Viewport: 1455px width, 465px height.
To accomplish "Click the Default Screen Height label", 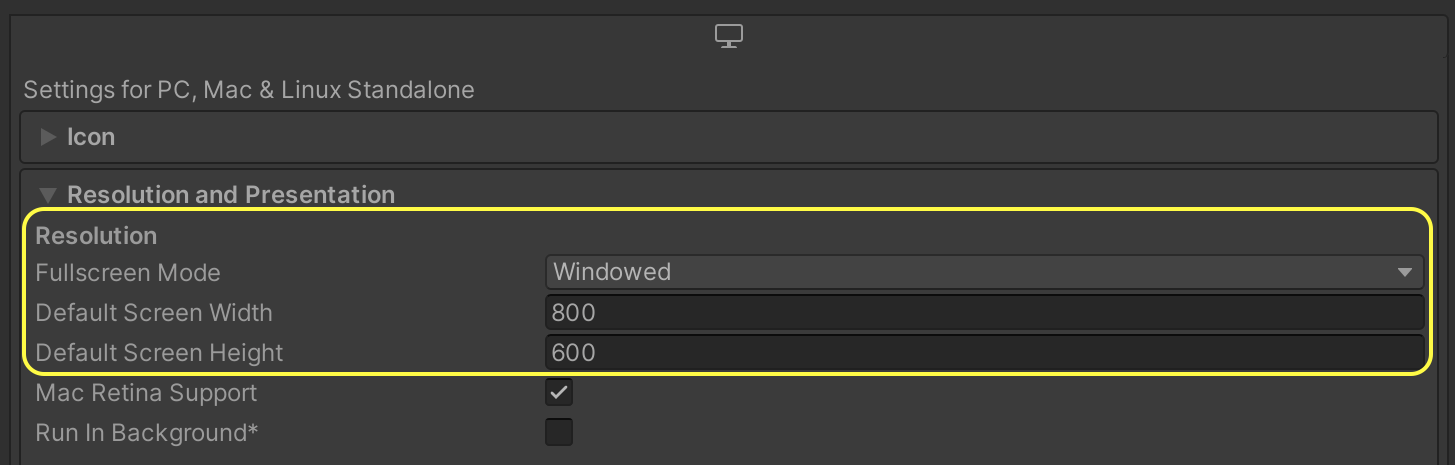I will [159, 353].
